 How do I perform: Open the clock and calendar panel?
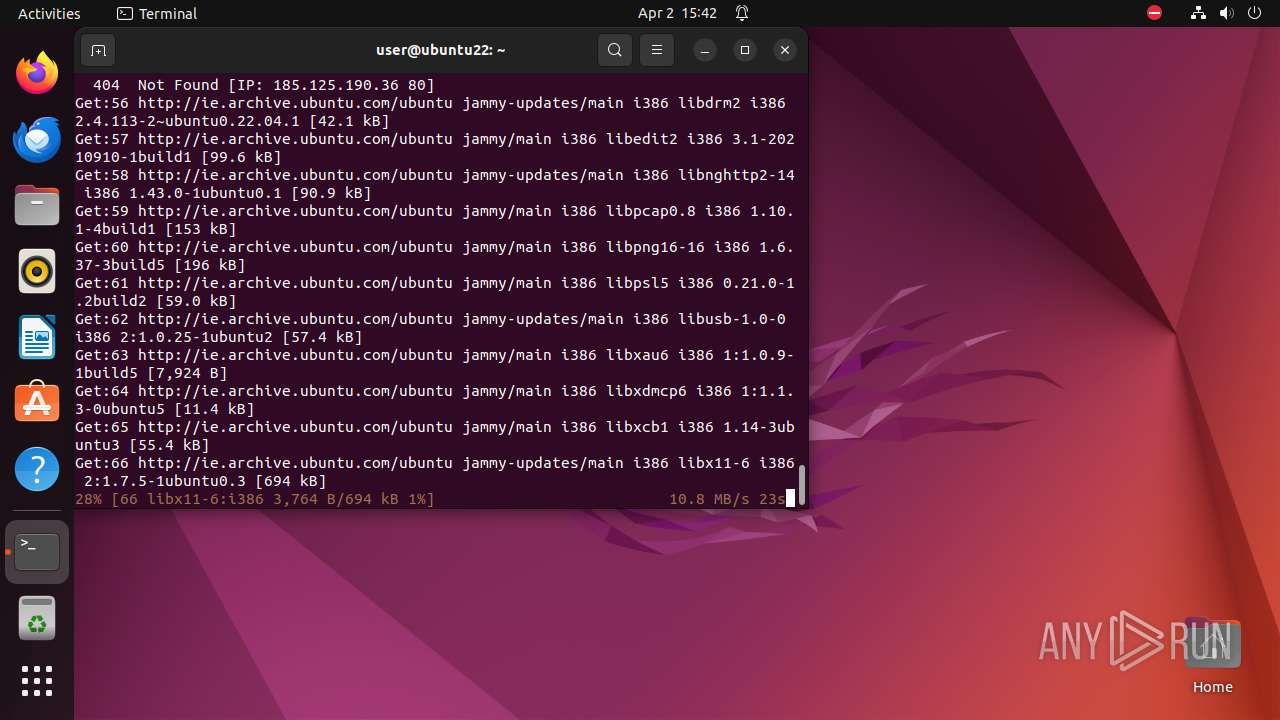(677, 13)
